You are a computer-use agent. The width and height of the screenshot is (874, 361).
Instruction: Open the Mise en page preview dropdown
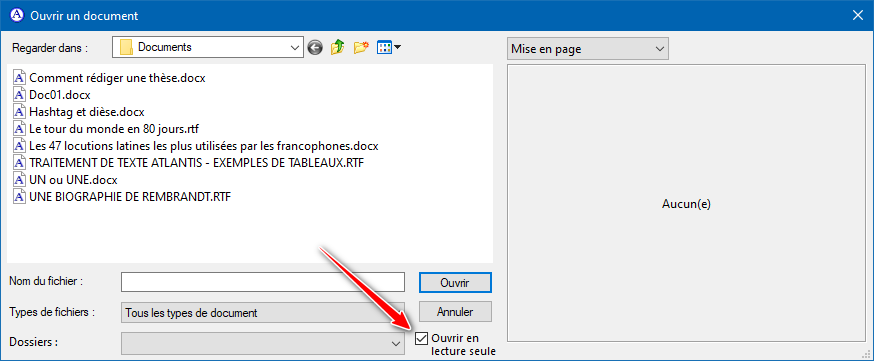coord(587,49)
